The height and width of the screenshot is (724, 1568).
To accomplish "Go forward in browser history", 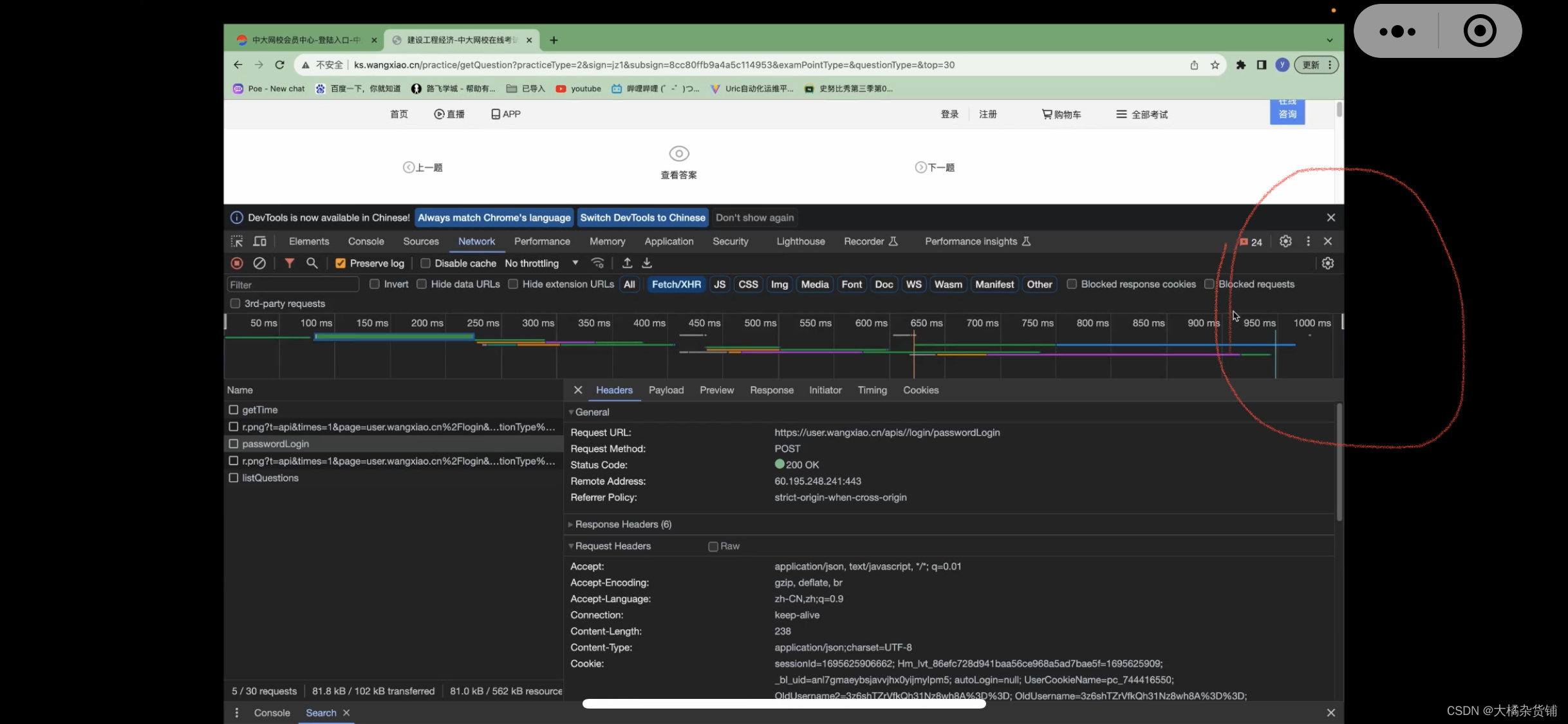I will 259,65.
